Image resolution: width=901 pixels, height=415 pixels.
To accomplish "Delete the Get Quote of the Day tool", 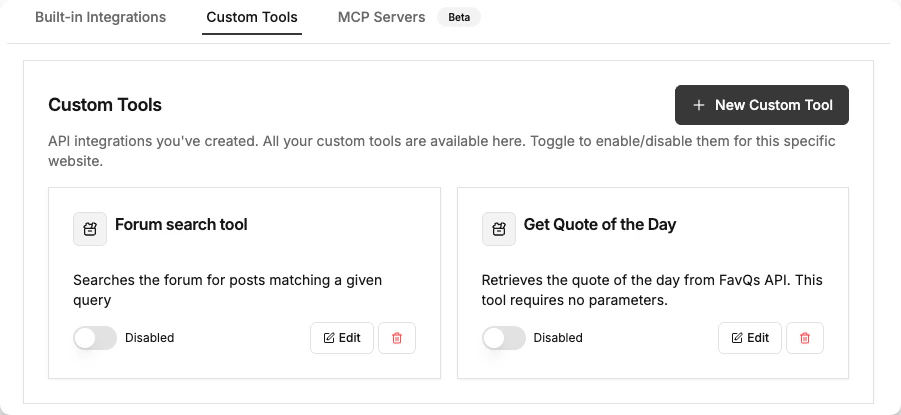I will [805, 338].
